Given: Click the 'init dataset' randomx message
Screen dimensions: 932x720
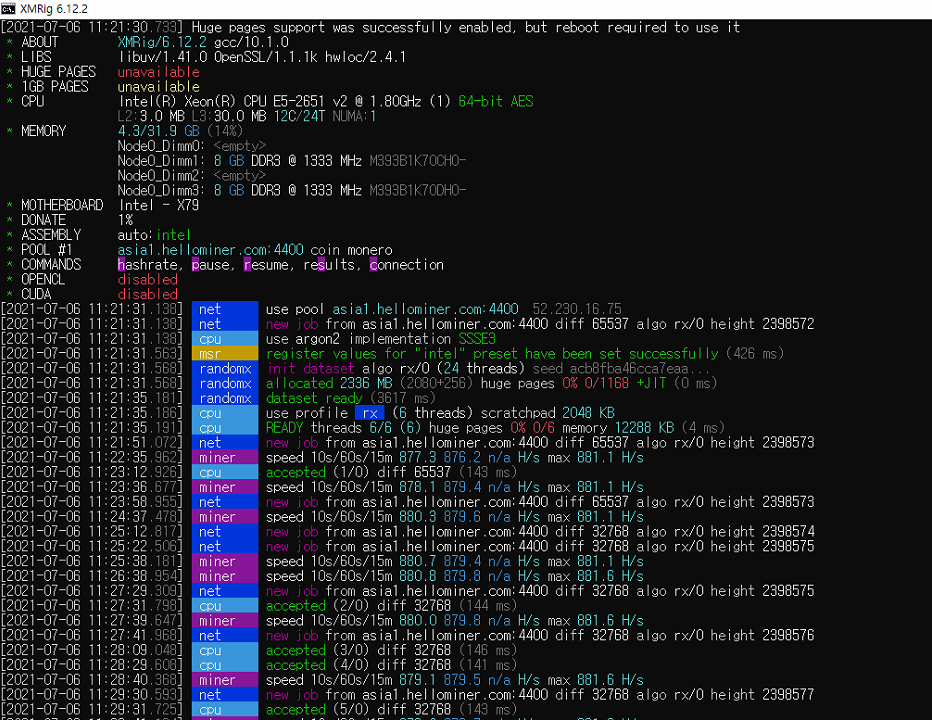Looking at the screenshot, I should click(x=310, y=369).
